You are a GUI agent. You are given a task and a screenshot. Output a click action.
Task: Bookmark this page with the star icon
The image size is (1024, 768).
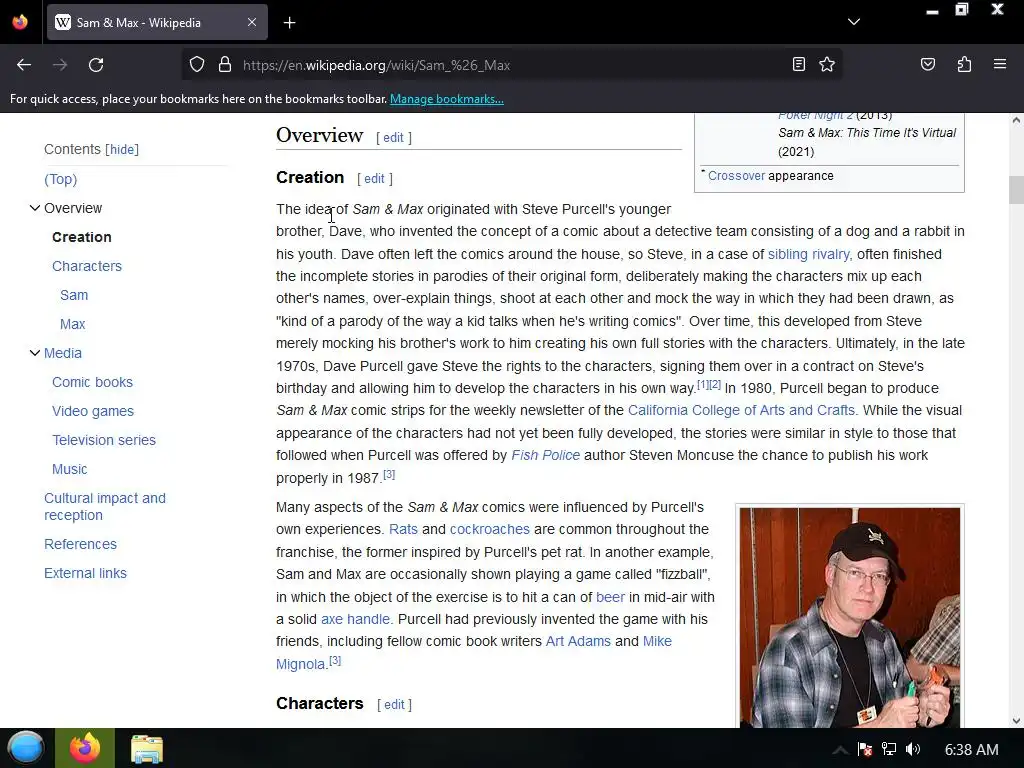[827, 65]
